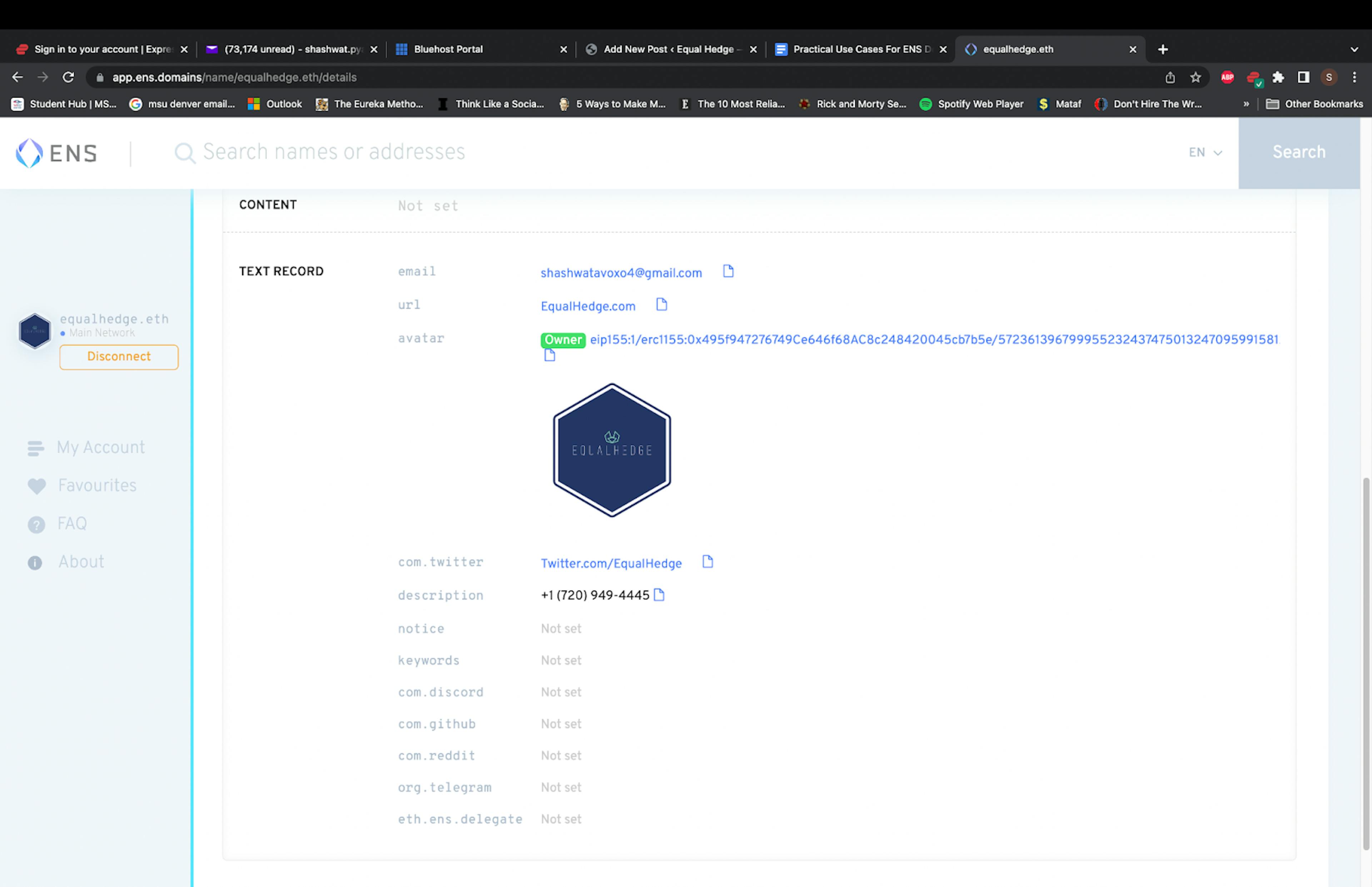Copy the email text record value
This screenshot has height=887, width=1372.
tap(728, 271)
